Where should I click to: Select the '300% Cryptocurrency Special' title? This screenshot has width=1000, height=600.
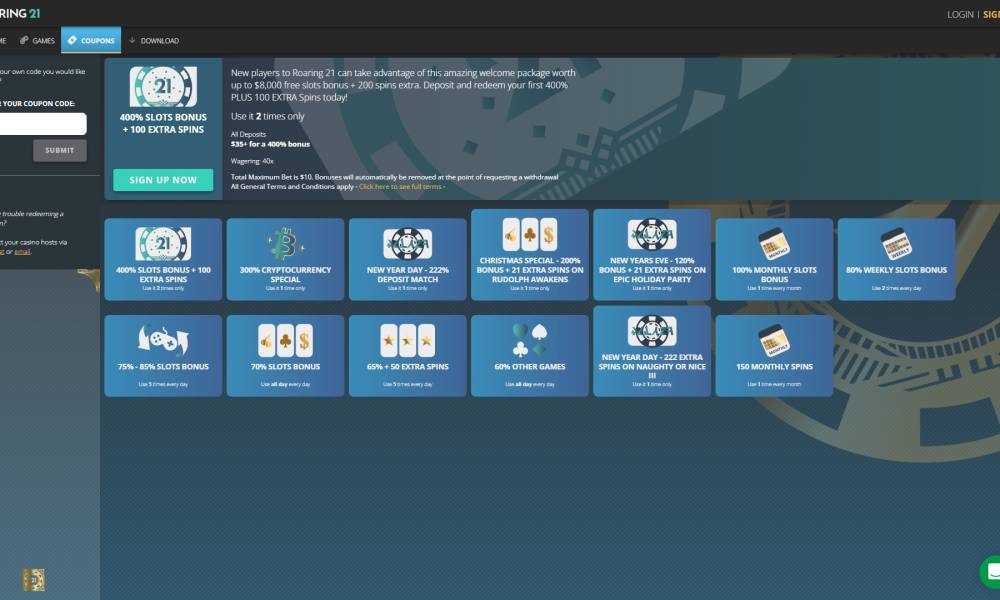point(285,275)
